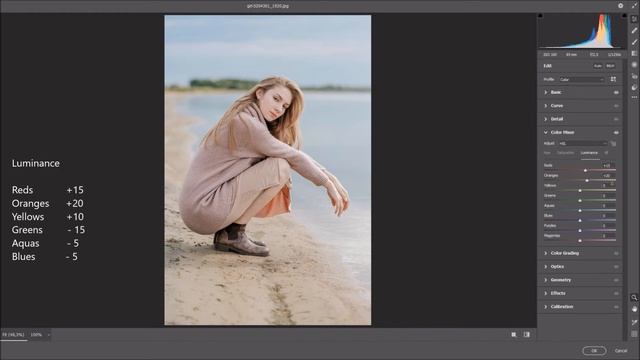
Task: Expand the Basic panel
Action: 546,92
